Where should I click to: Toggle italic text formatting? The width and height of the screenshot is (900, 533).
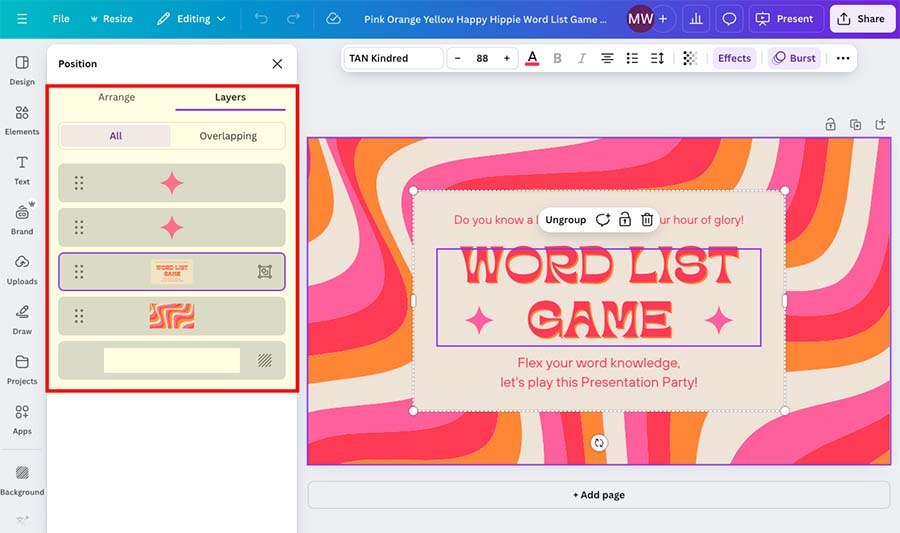pos(581,59)
